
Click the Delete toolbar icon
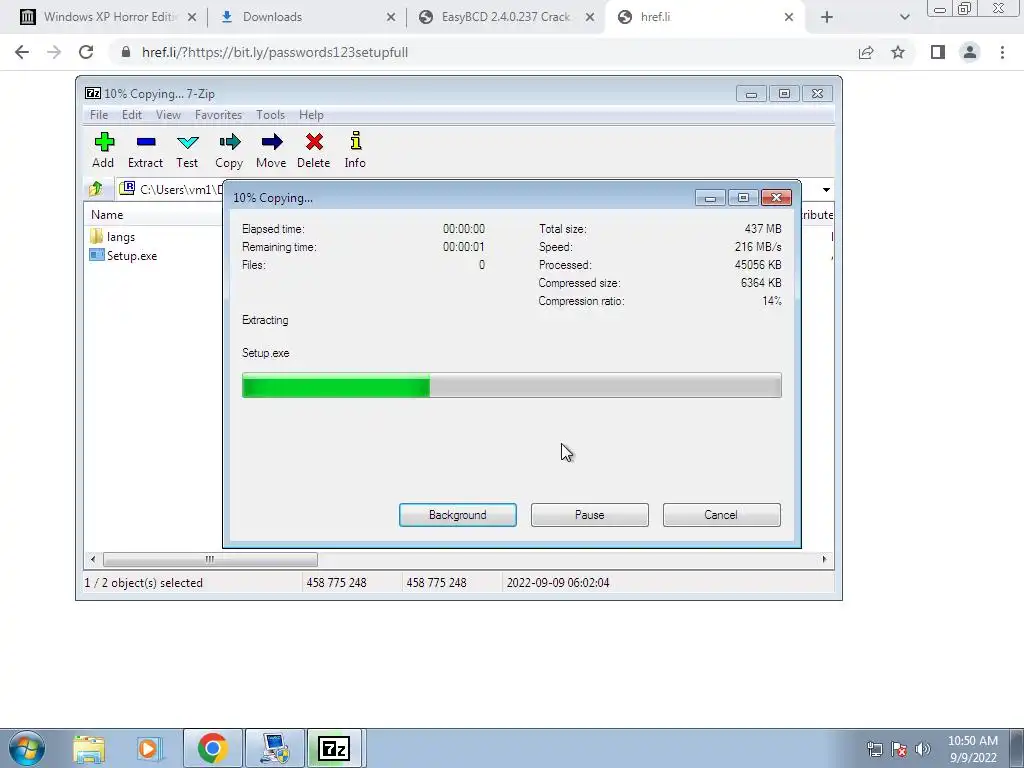point(313,150)
